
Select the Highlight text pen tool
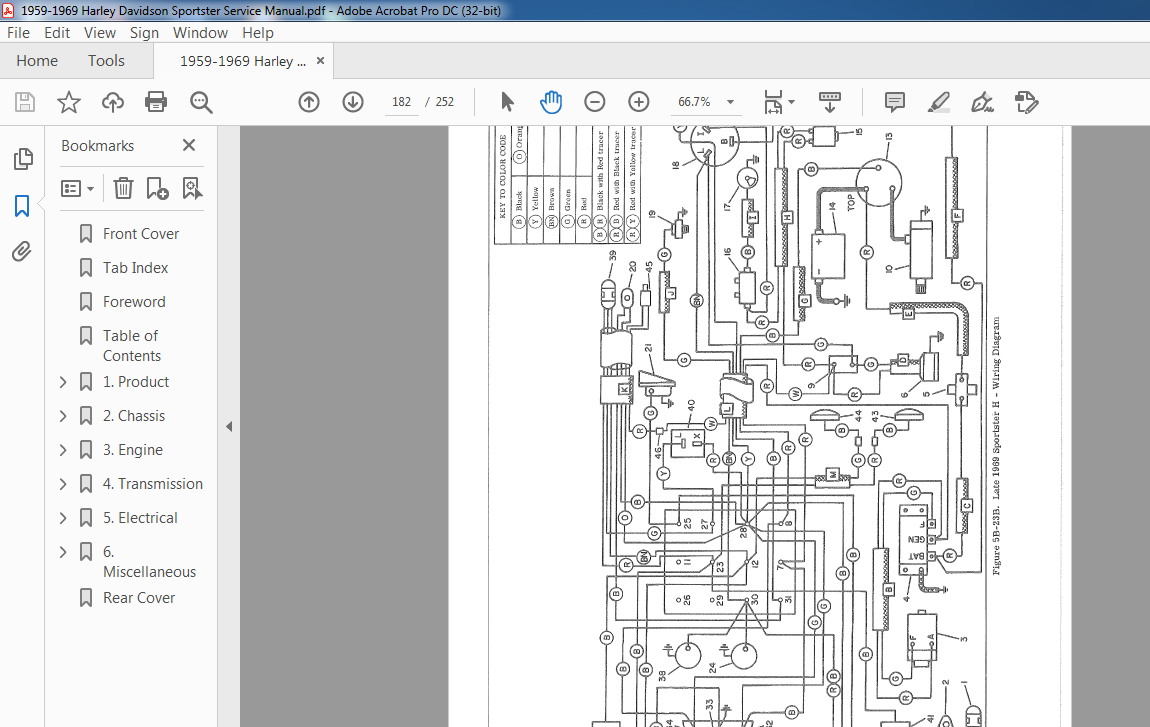[939, 102]
